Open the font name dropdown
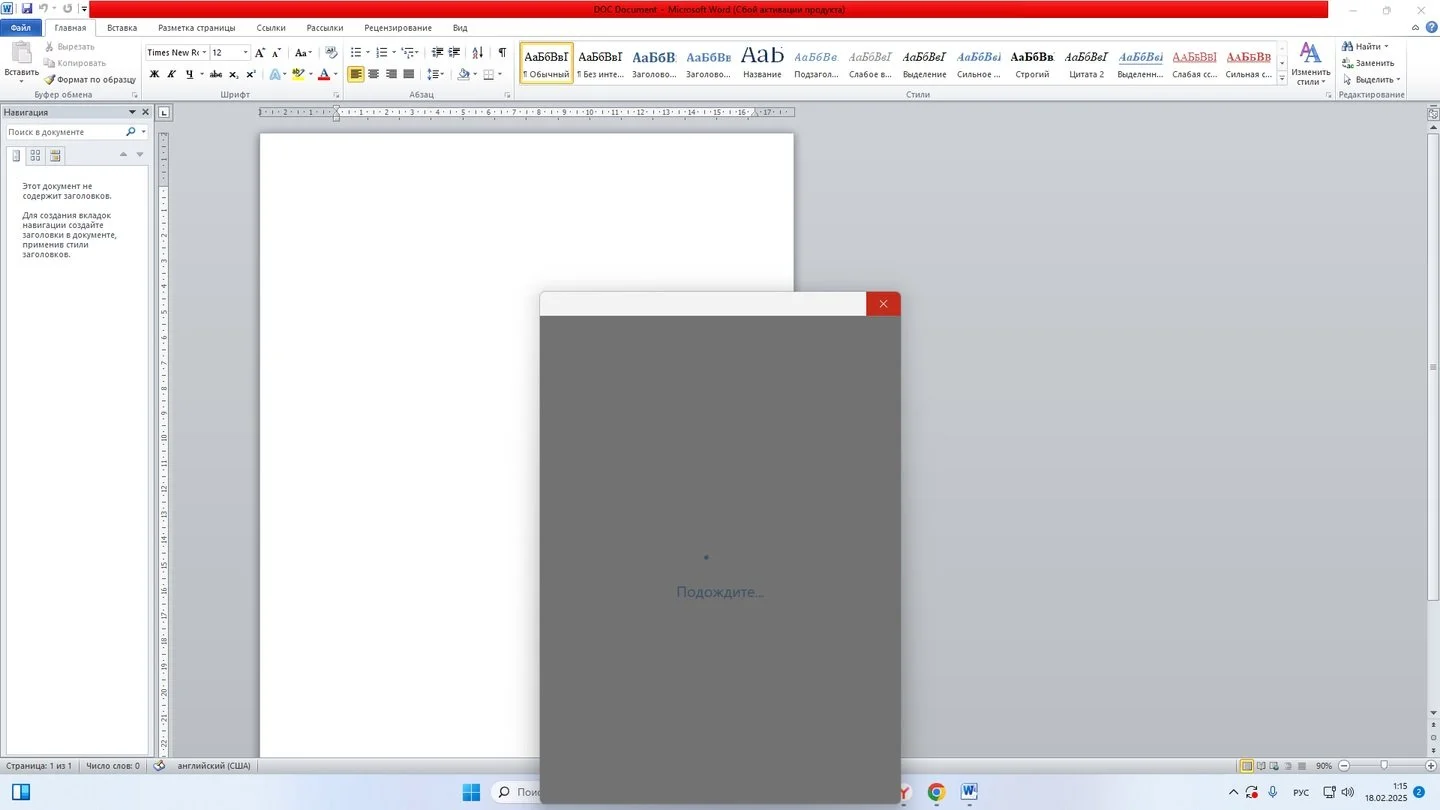Viewport: 1440px width, 810px height. tap(204, 52)
